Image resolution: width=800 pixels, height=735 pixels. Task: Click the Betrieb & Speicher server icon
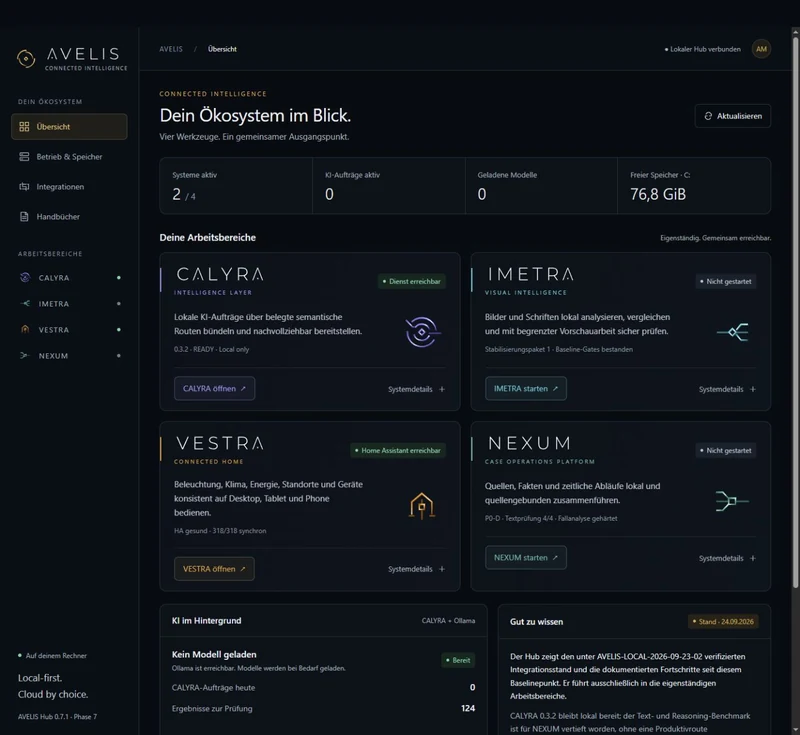click(x=24, y=157)
